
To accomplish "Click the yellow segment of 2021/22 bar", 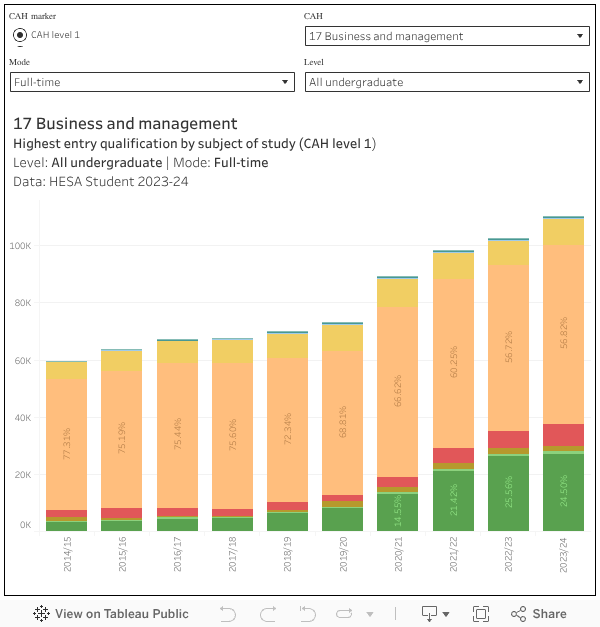I will click(454, 266).
